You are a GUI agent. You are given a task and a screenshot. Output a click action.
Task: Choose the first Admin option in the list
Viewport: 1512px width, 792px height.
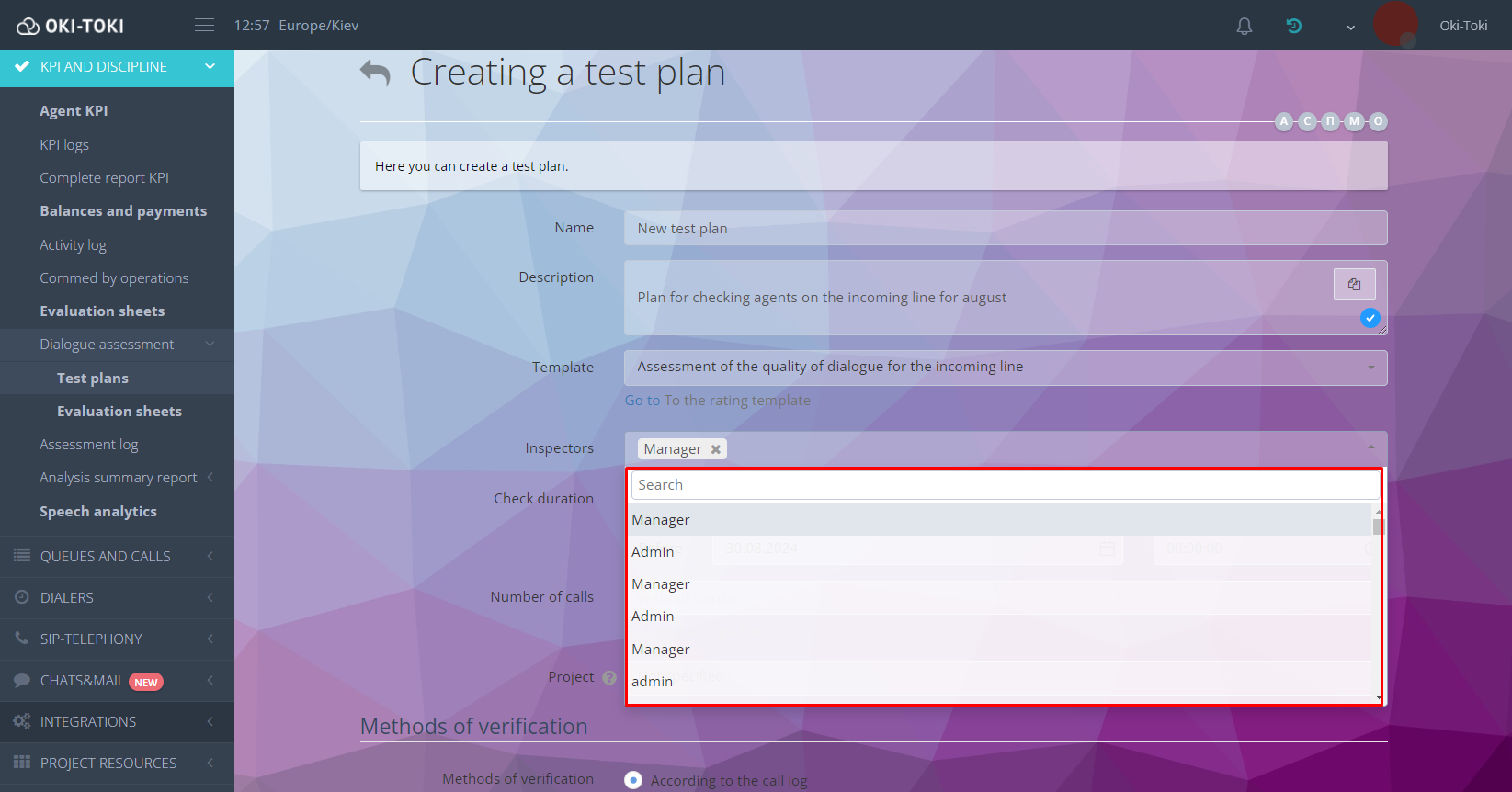[x=653, y=552]
